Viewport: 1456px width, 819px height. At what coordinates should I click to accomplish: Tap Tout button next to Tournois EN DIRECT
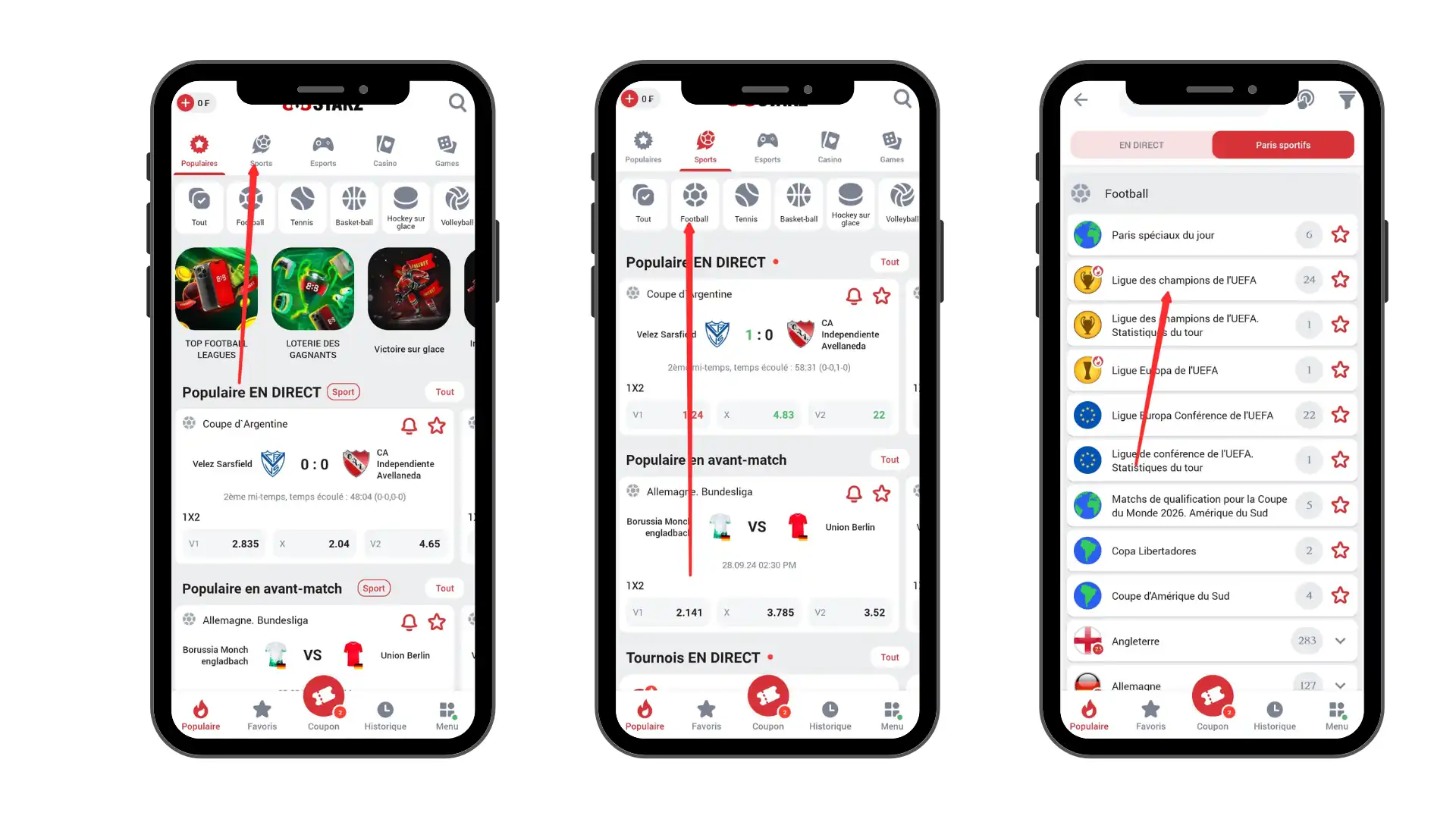click(x=888, y=657)
